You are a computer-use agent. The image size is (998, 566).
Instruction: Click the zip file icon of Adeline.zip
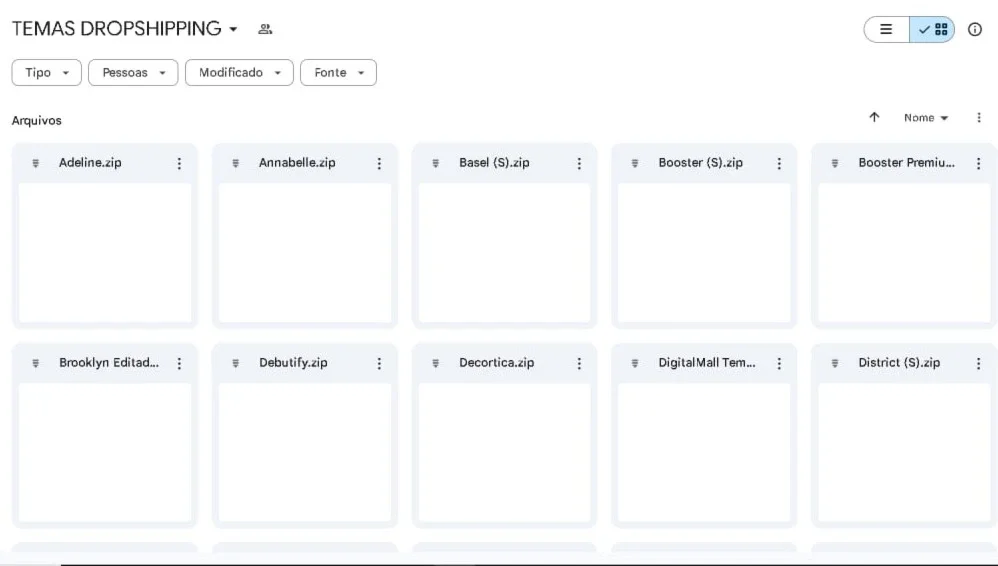[x=36, y=164]
